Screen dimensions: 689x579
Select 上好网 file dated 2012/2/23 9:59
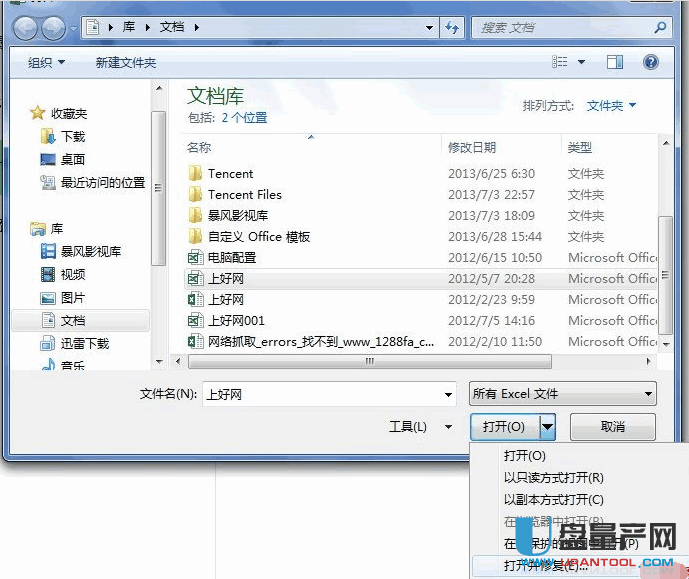click(421, 300)
